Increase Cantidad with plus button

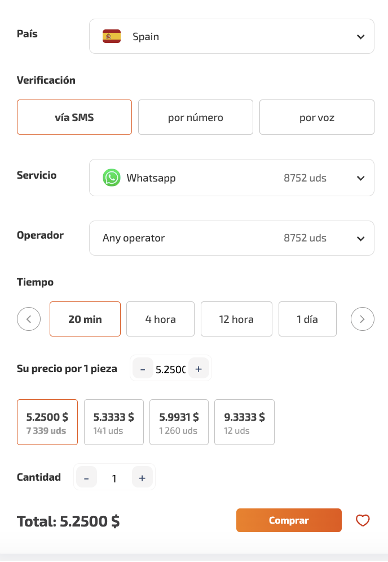pyautogui.click(x=142, y=477)
